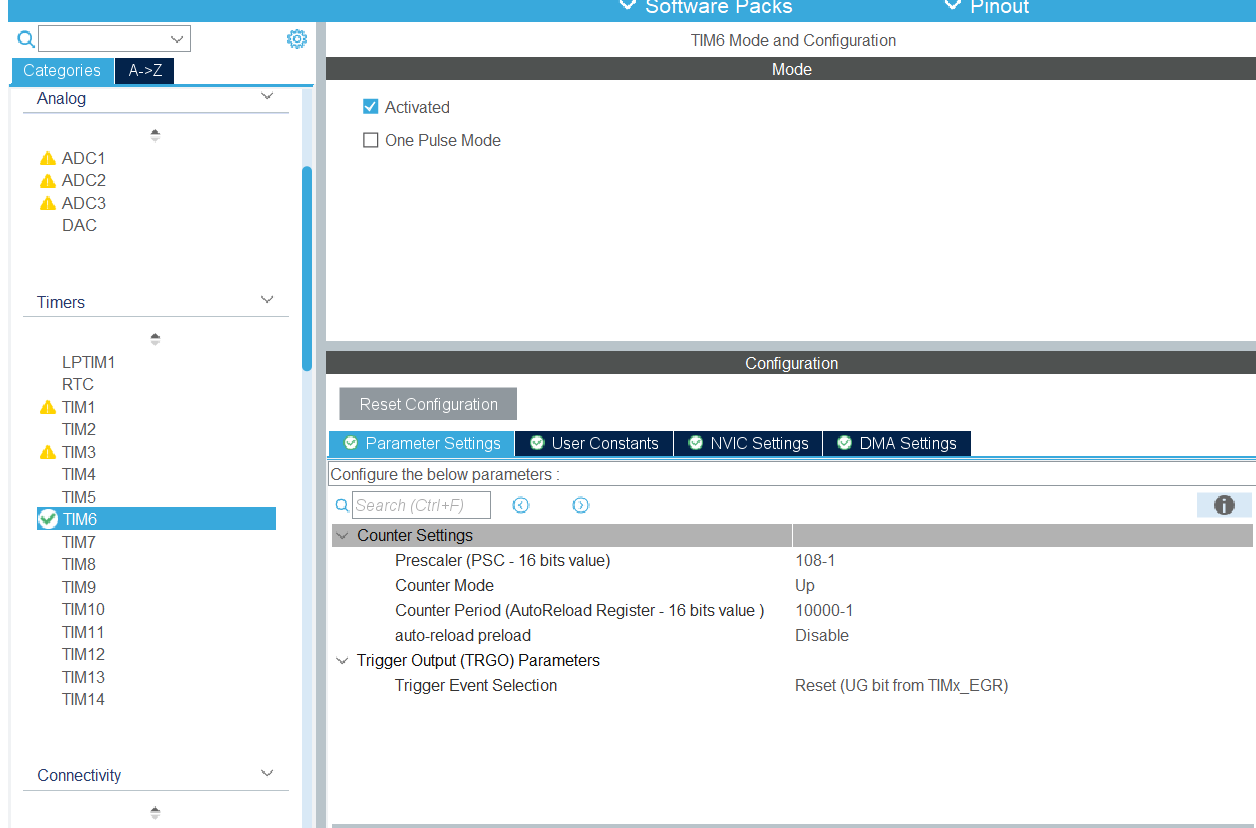
Task: Click the Prescaler value 108-1
Action: (x=815, y=560)
